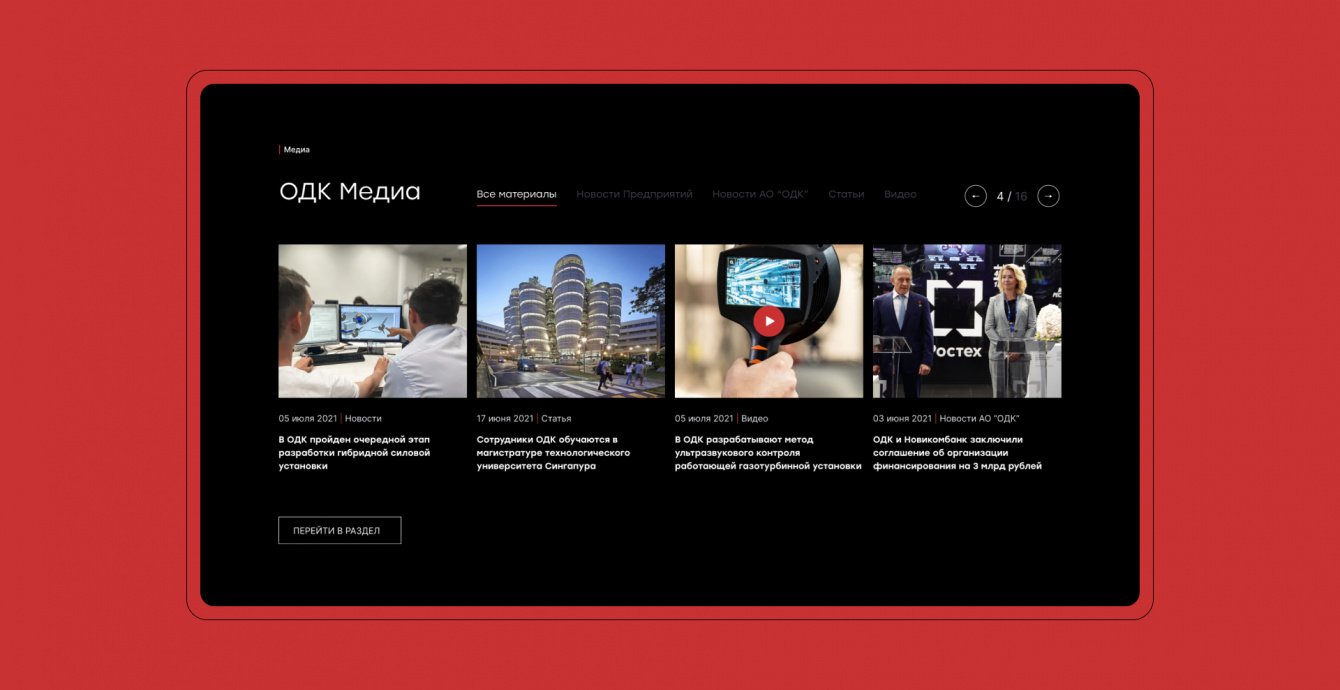1340x690 pixels.
Task: Open the 'Новости АО "ОДК"' tab
Action: point(760,194)
